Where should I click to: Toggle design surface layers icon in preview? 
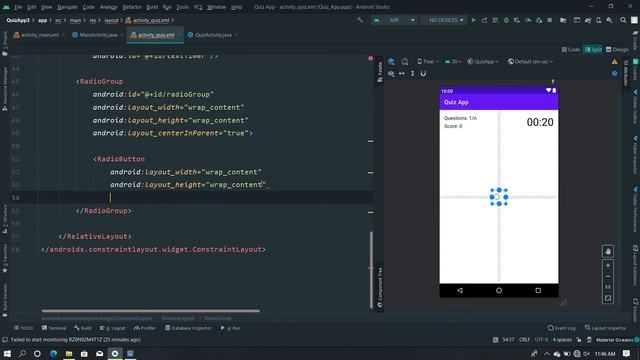pos(391,62)
